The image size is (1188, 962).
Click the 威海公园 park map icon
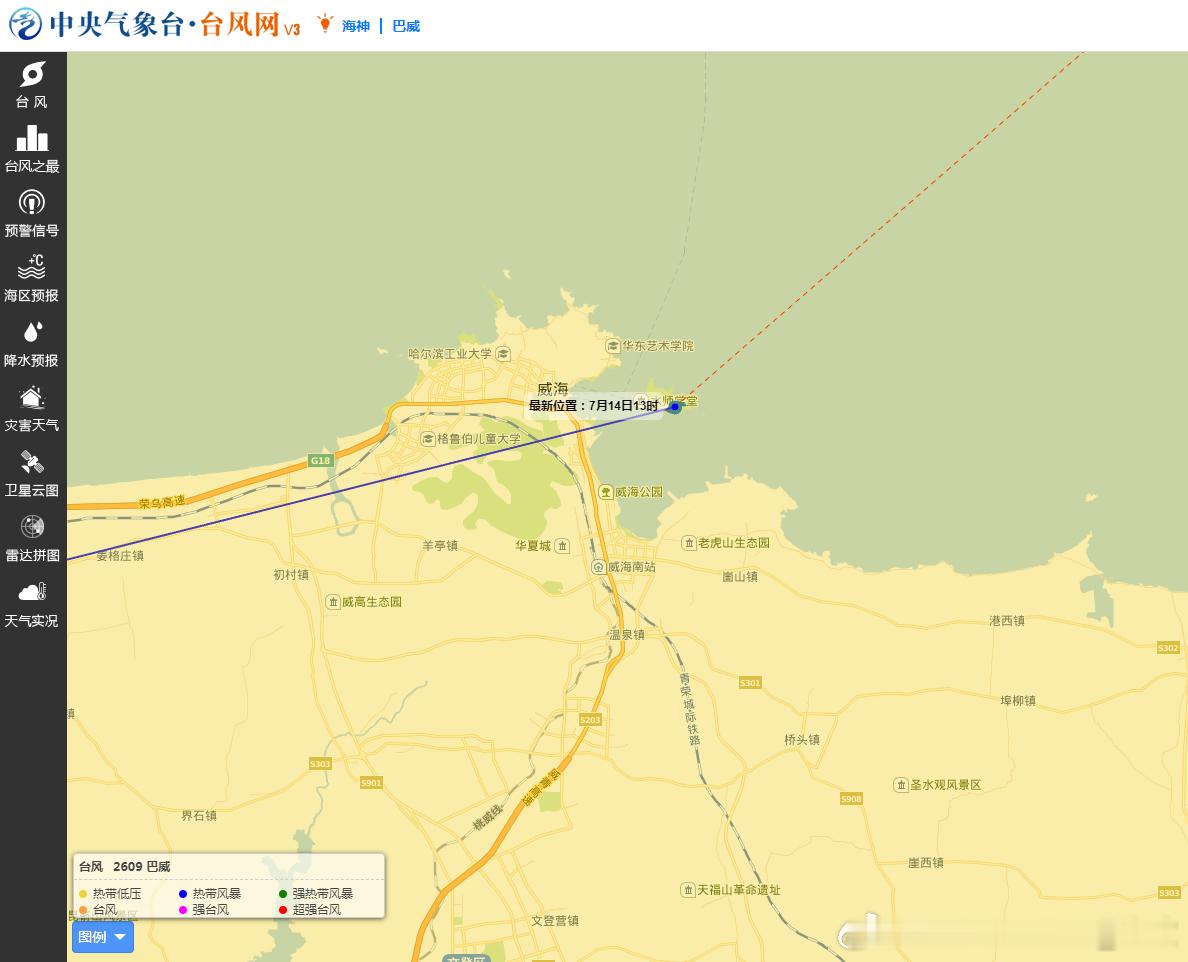click(x=605, y=492)
